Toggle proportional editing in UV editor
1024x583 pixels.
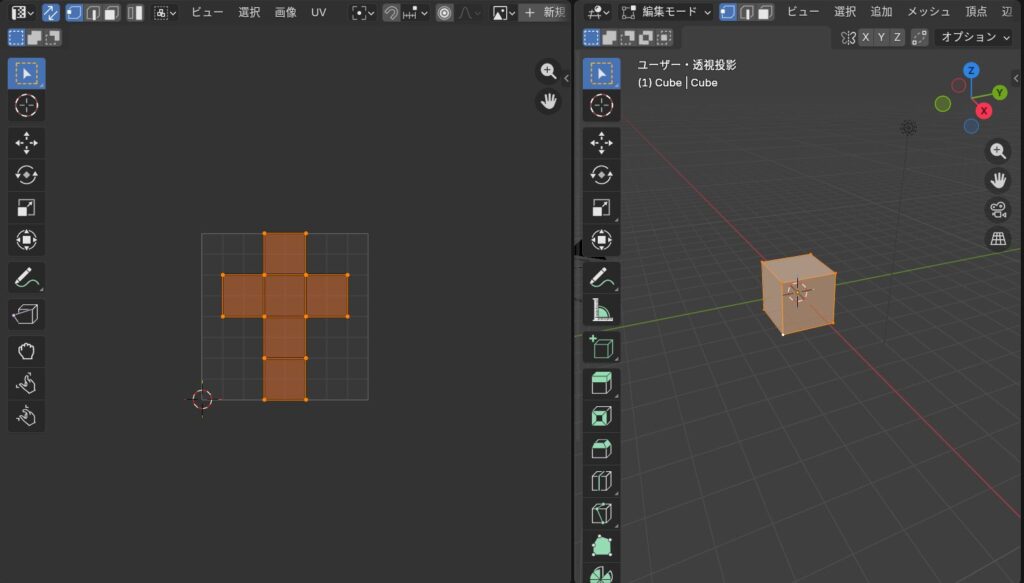coord(444,12)
